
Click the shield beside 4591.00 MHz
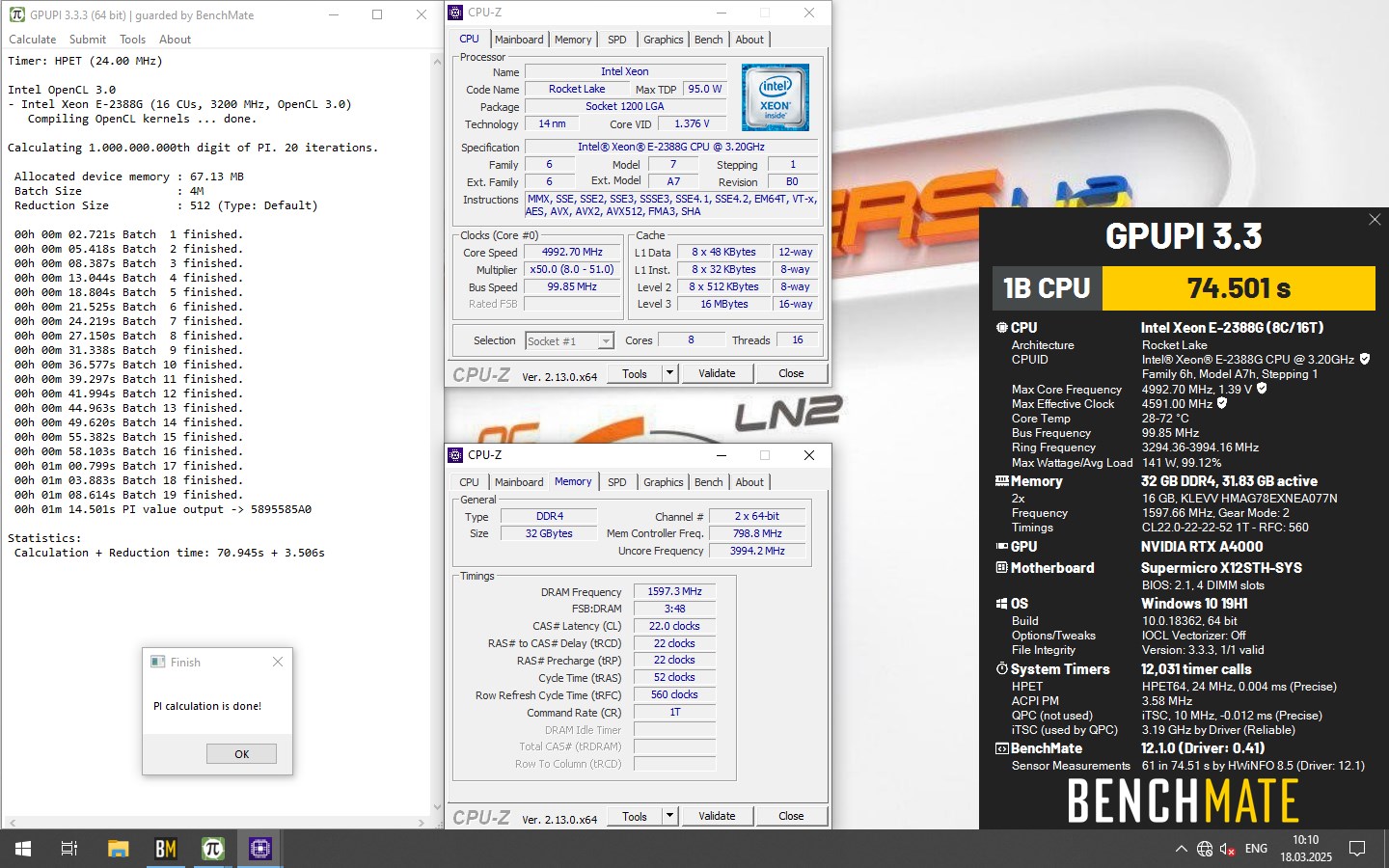click(x=1222, y=403)
